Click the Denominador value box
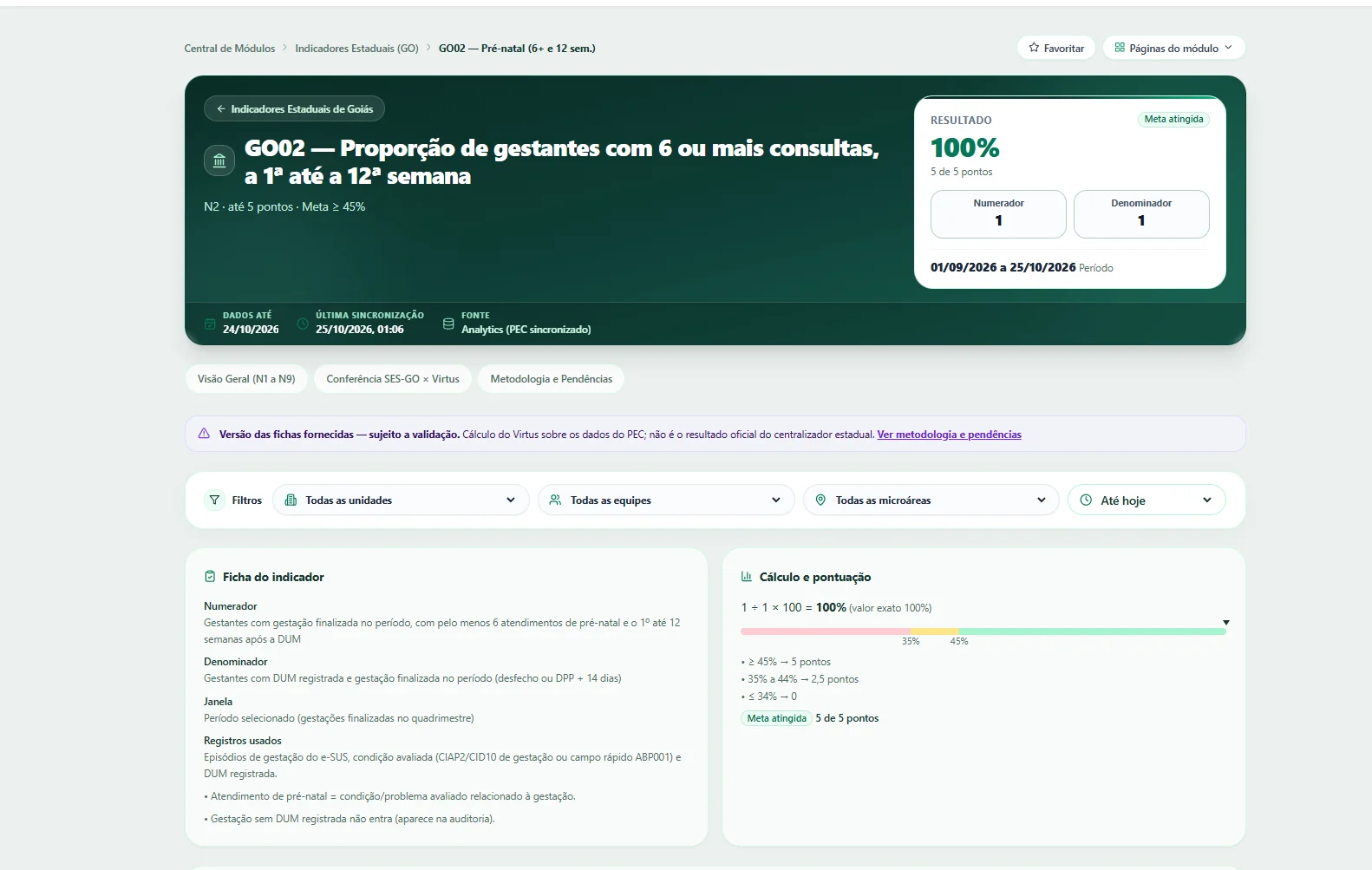 (1141, 213)
